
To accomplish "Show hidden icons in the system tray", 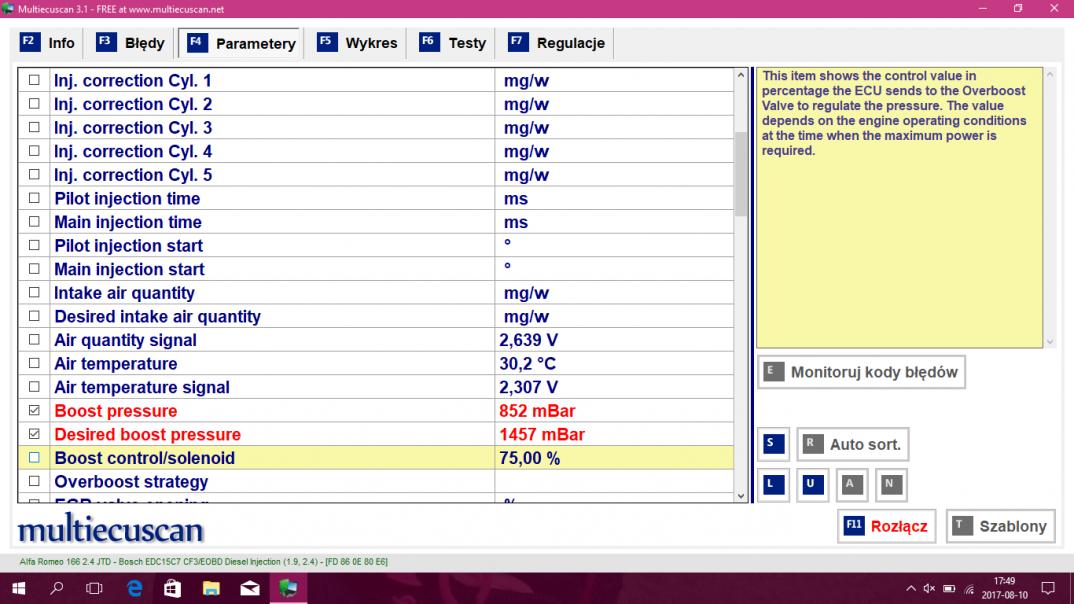I will click(910, 588).
